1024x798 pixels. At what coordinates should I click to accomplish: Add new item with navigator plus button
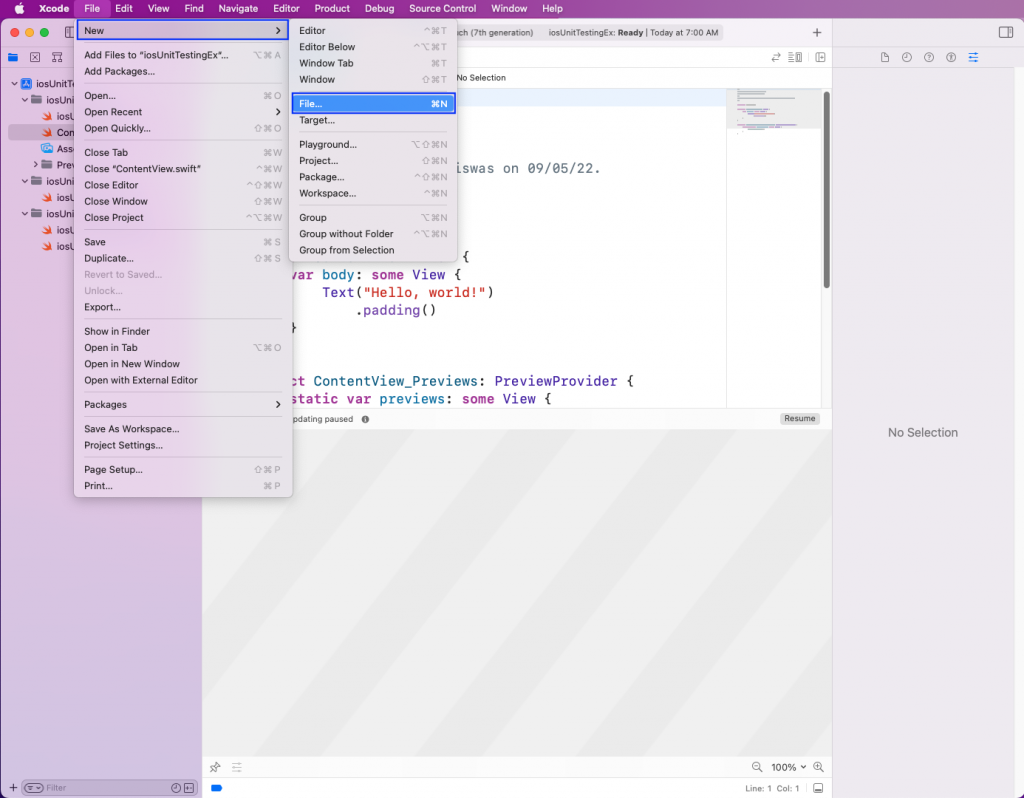(13, 788)
